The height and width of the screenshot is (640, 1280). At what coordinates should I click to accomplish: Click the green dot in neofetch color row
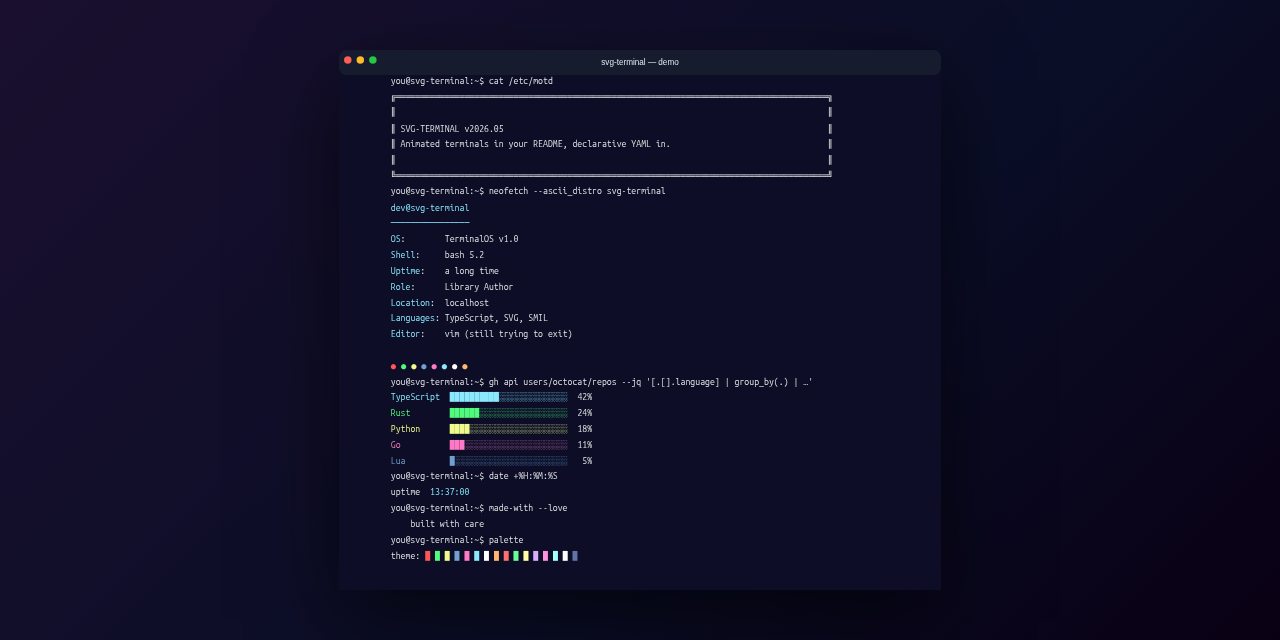(403, 367)
